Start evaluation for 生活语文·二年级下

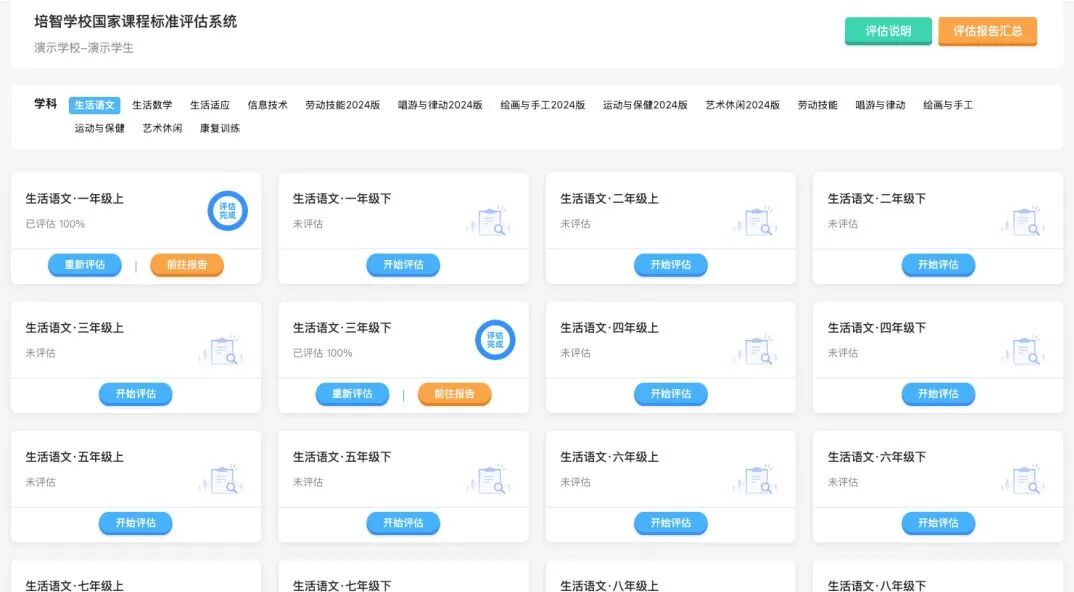[938, 264]
